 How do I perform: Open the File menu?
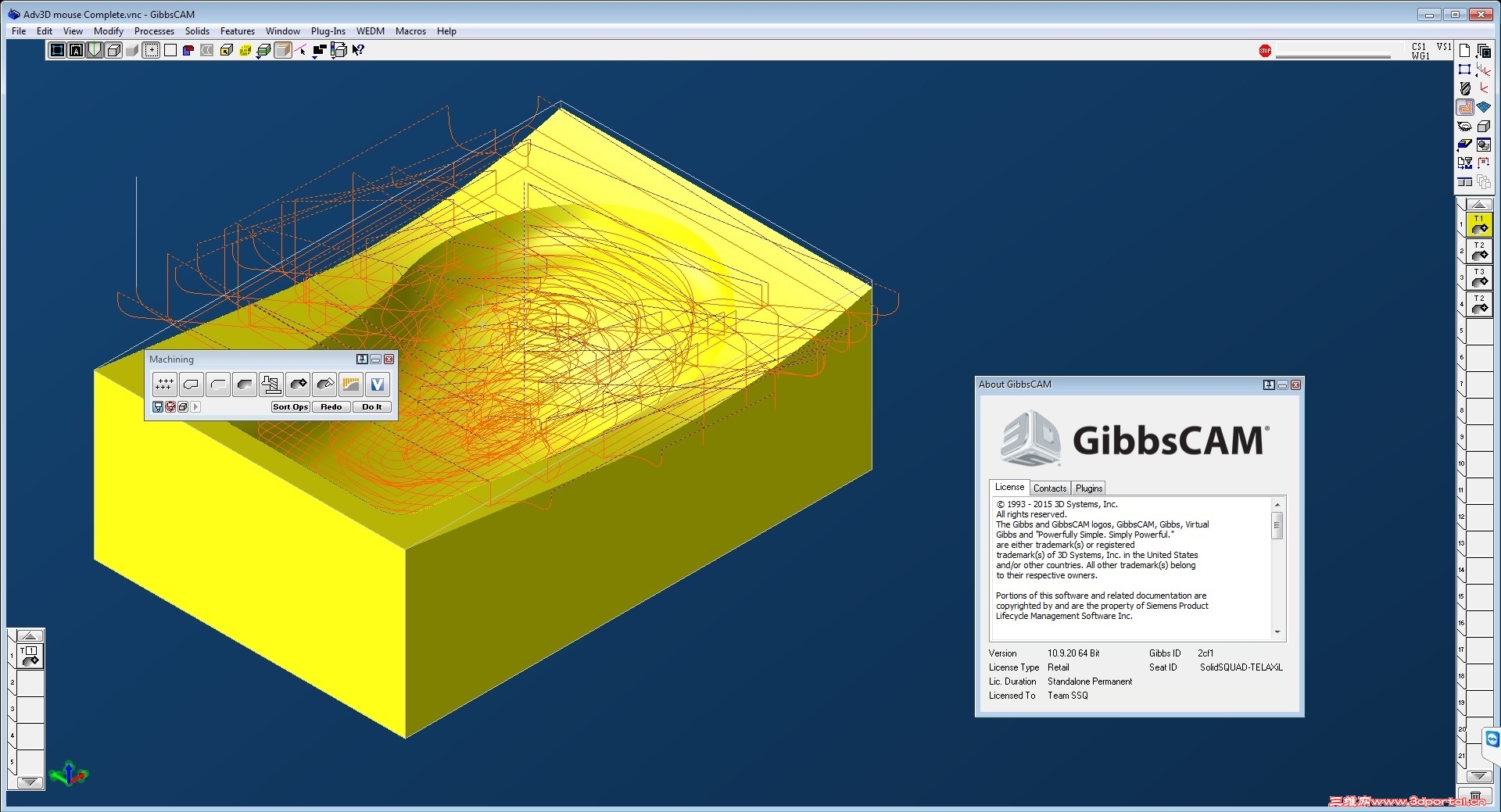tap(19, 31)
